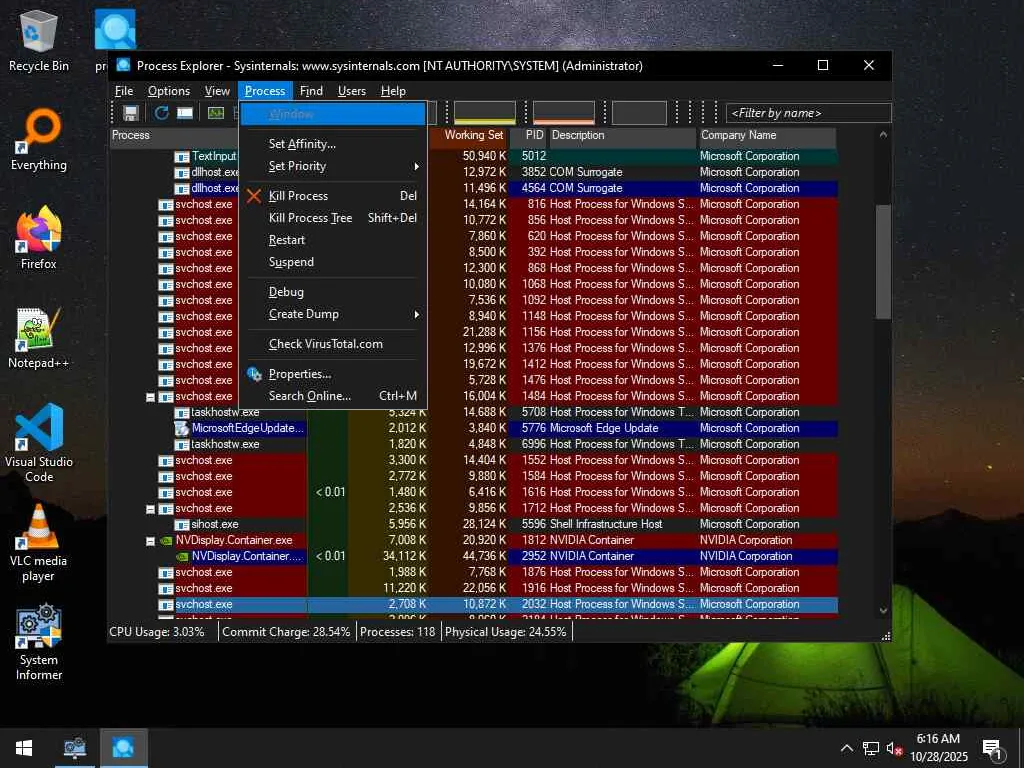Choose Restart in the Process menu
1024x768 pixels.
coord(334,240)
